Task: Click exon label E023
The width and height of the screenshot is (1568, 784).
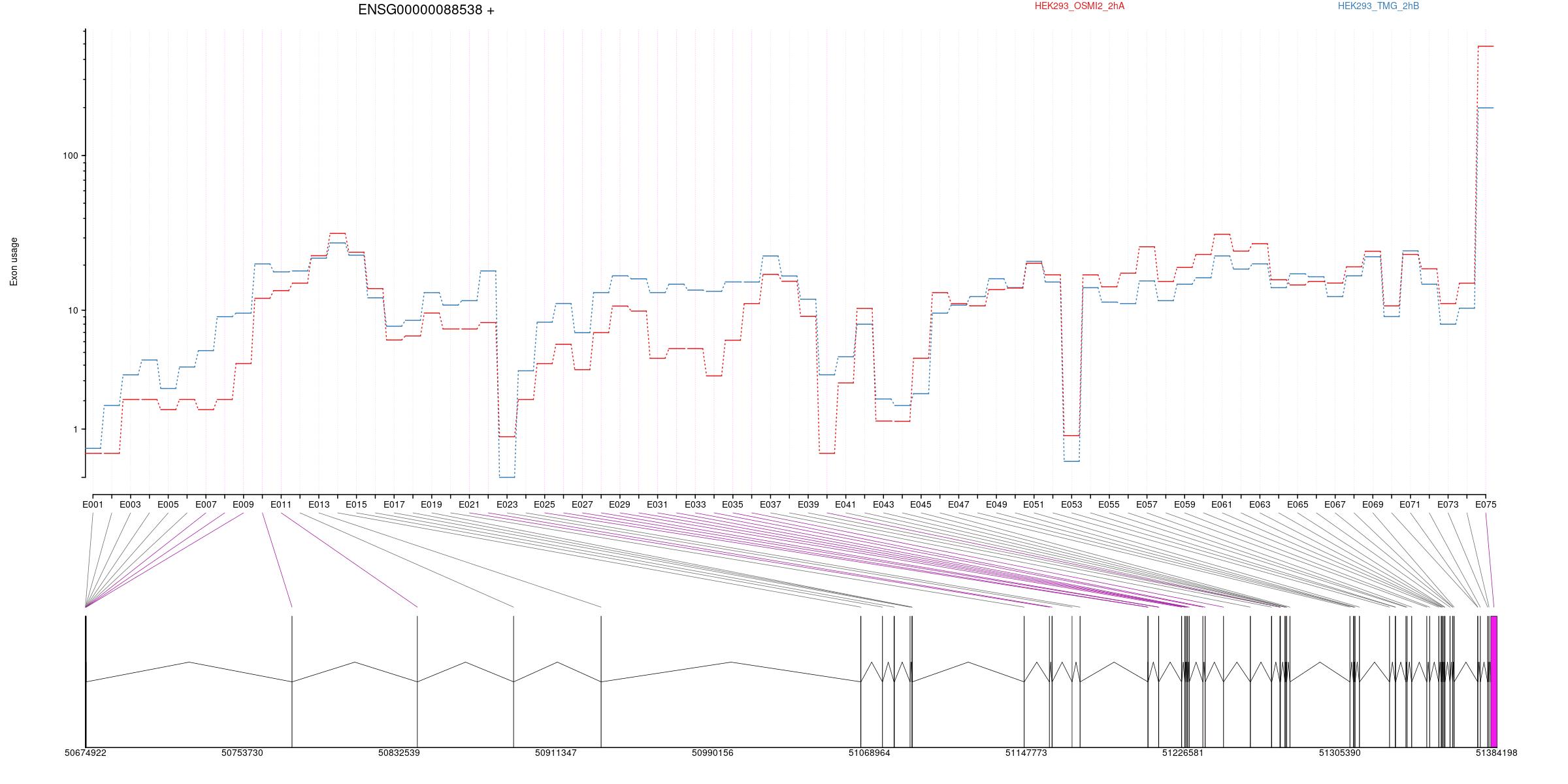Action: tap(507, 504)
